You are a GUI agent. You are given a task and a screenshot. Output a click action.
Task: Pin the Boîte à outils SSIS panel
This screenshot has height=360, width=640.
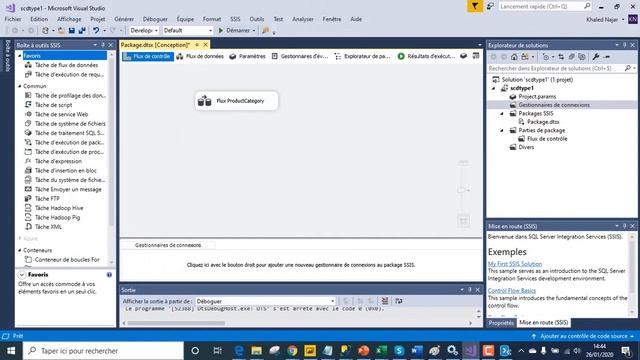click(103, 45)
